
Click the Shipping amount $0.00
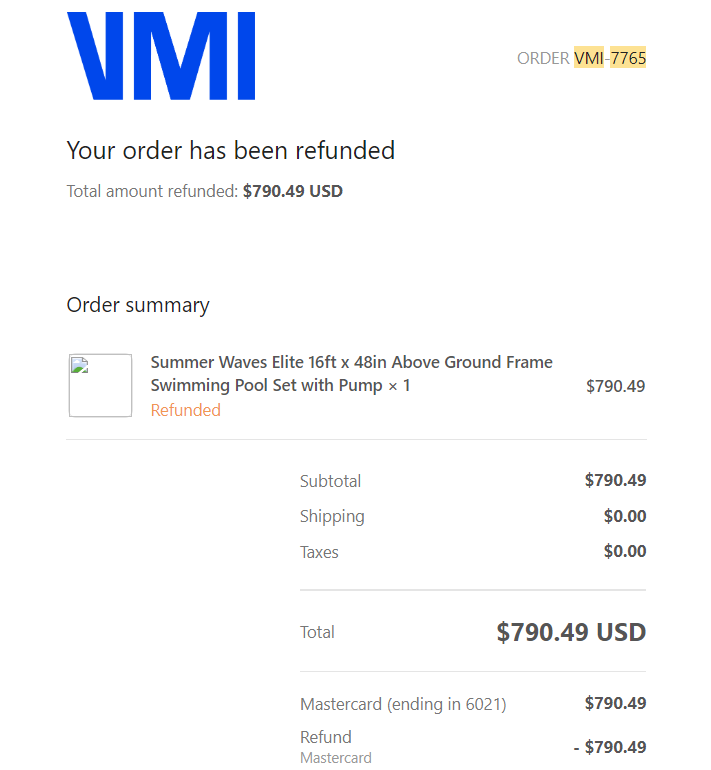tap(625, 516)
